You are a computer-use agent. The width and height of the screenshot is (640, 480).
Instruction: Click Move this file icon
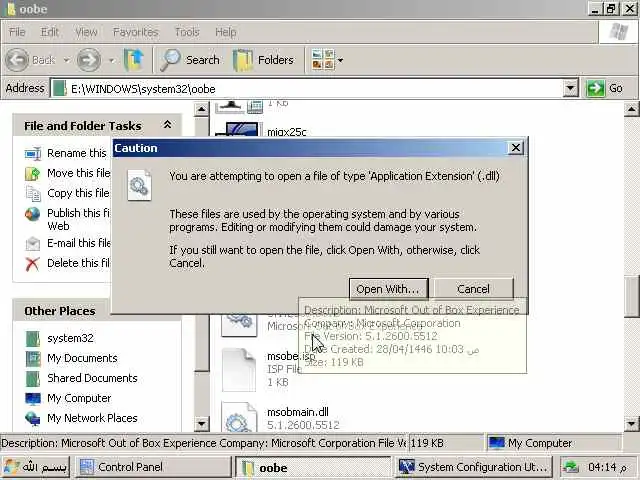pyautogui.click(x=33, y=173)
